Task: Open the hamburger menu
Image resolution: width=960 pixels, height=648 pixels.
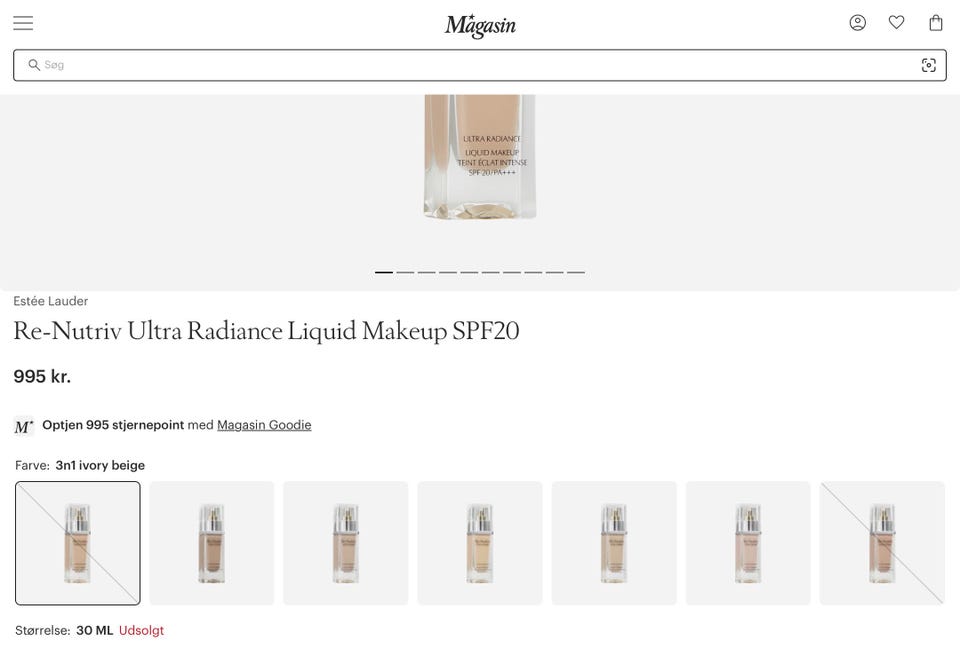Action: tap(23, 23)
